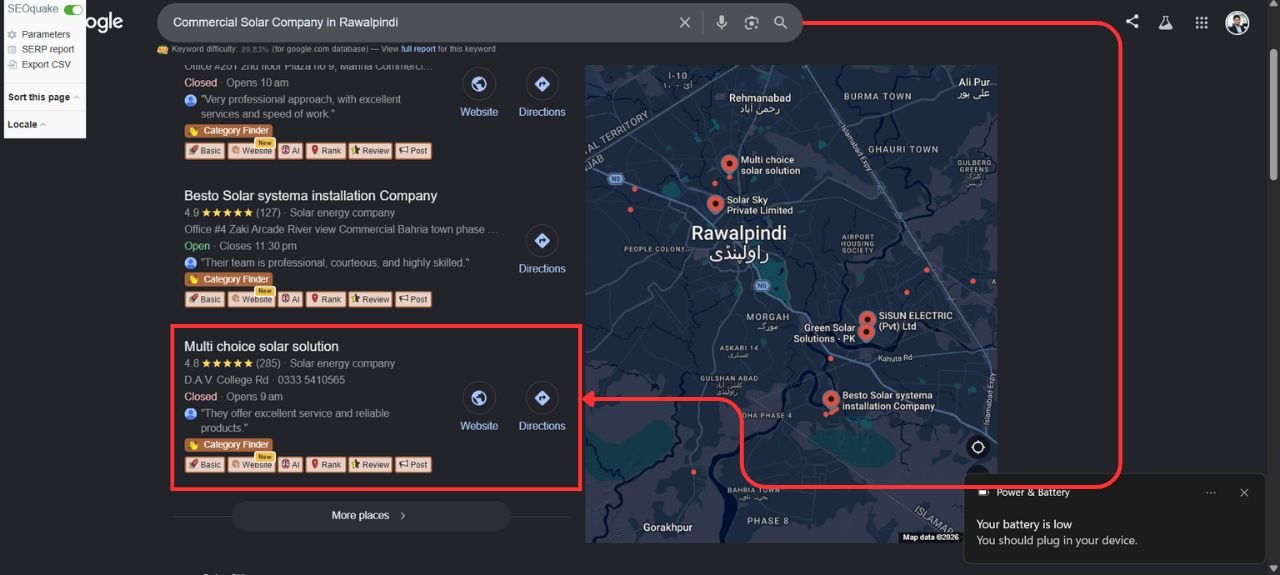1280x575 pixels.
Task: Open More places results
Action: (x=371, y=516)
